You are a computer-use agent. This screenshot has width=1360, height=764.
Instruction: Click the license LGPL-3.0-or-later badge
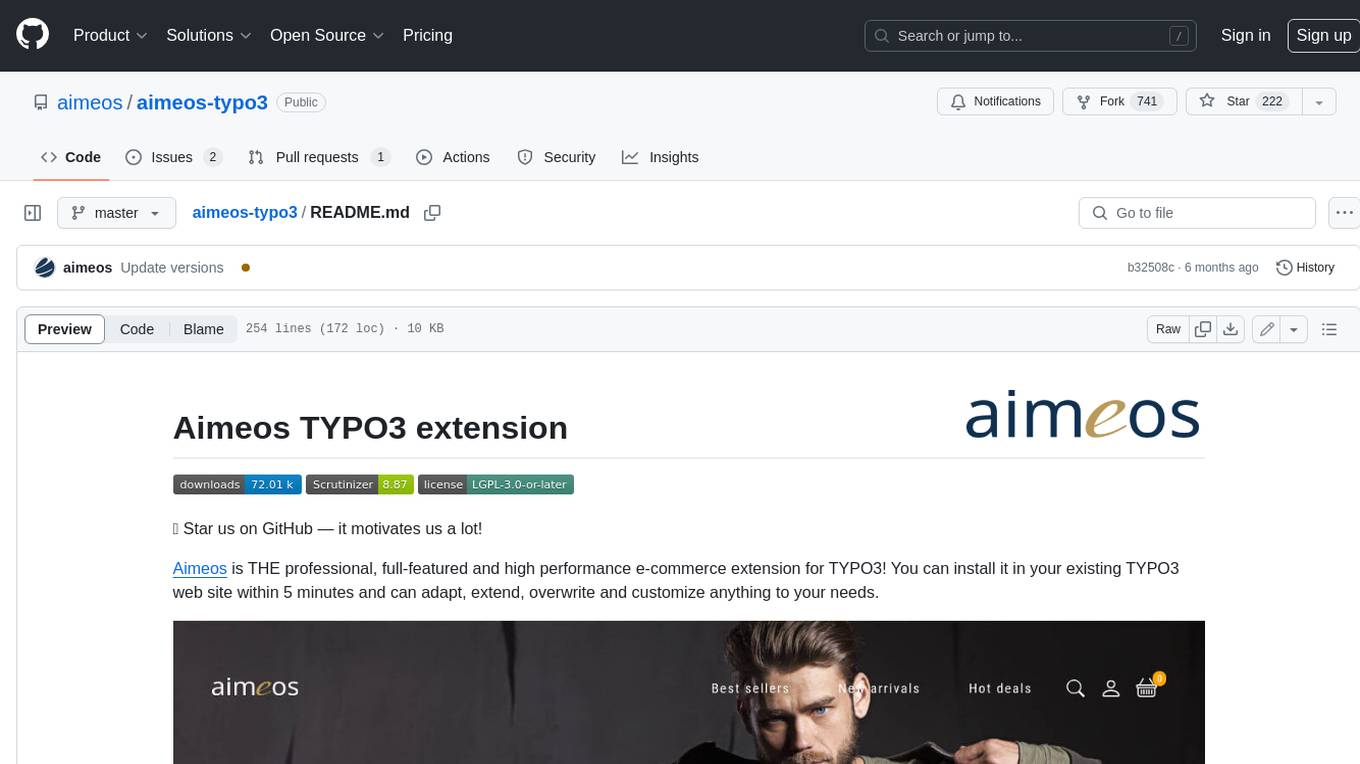click(x=495, y=484)
